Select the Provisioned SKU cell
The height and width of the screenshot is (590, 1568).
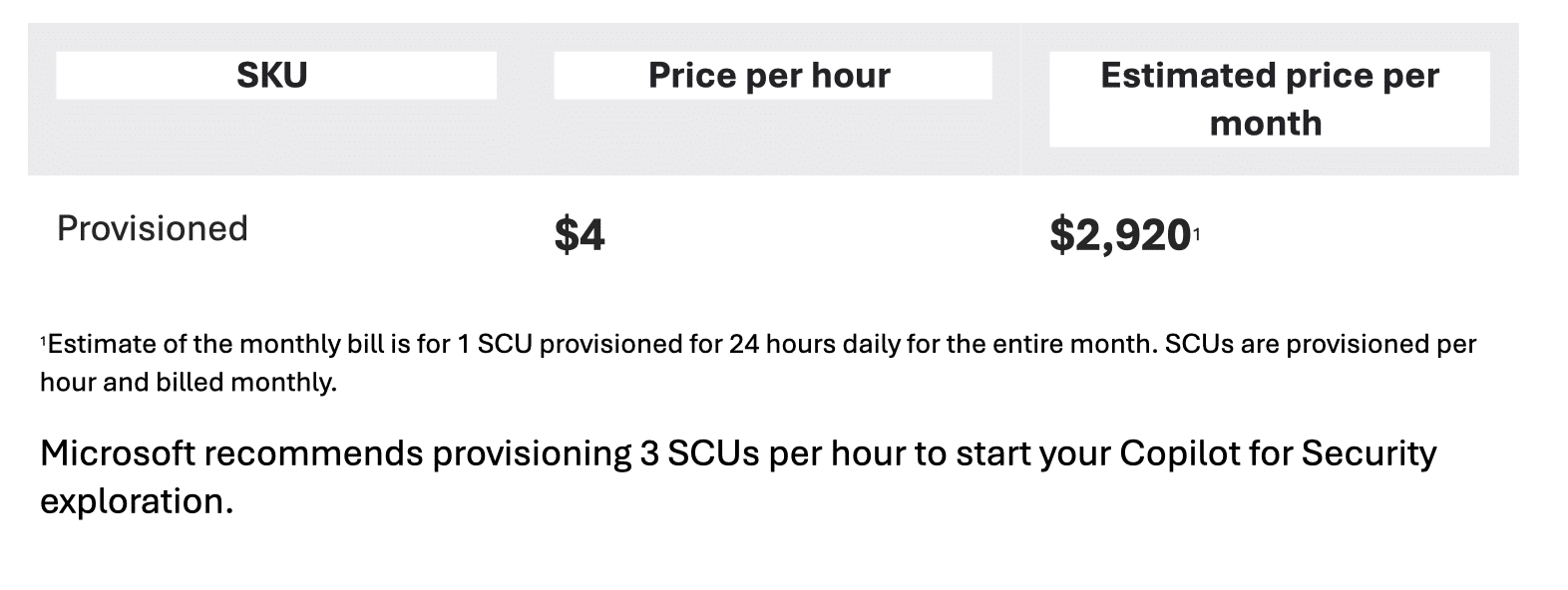point(153,228)
